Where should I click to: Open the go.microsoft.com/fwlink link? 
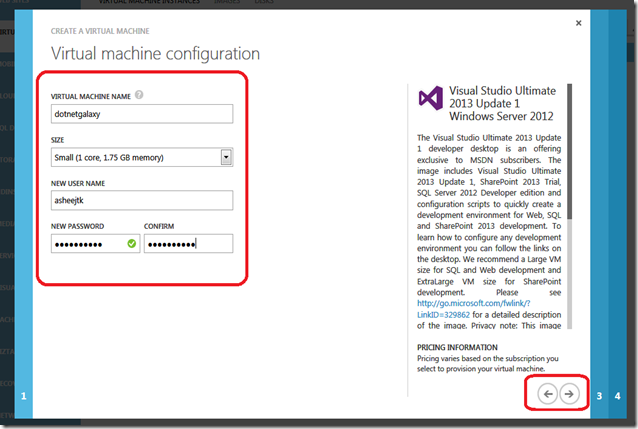click(x=474, y=309)
